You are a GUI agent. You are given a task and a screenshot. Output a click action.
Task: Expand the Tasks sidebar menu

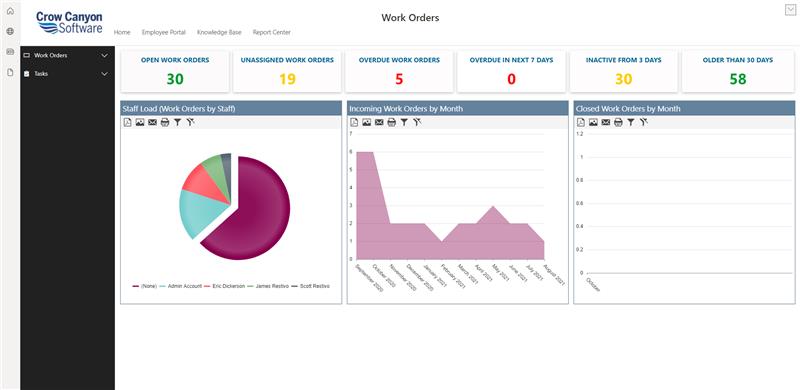(105, 74)
